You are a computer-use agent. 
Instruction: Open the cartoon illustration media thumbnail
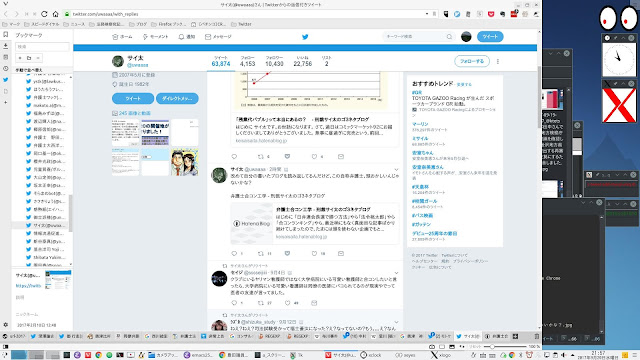click(184, 162)
